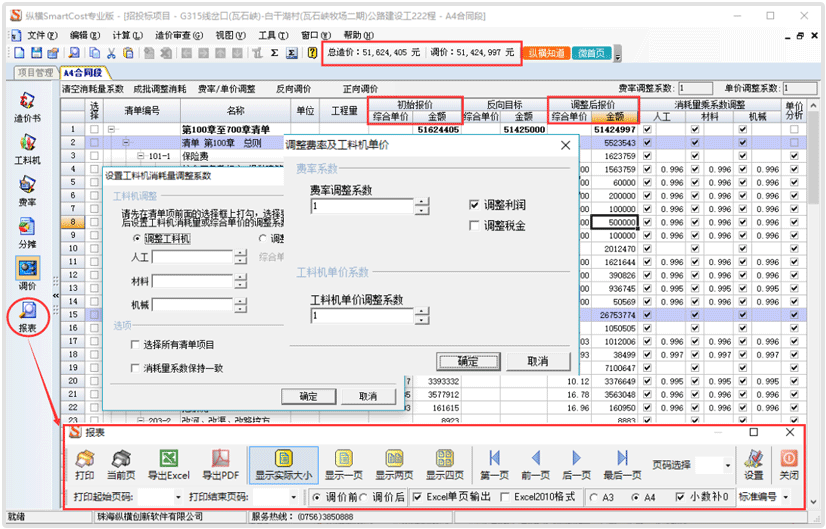Check 选择所有清单项目 option
This screenshot has width=826, height=529.
click(x=135, y=345)
